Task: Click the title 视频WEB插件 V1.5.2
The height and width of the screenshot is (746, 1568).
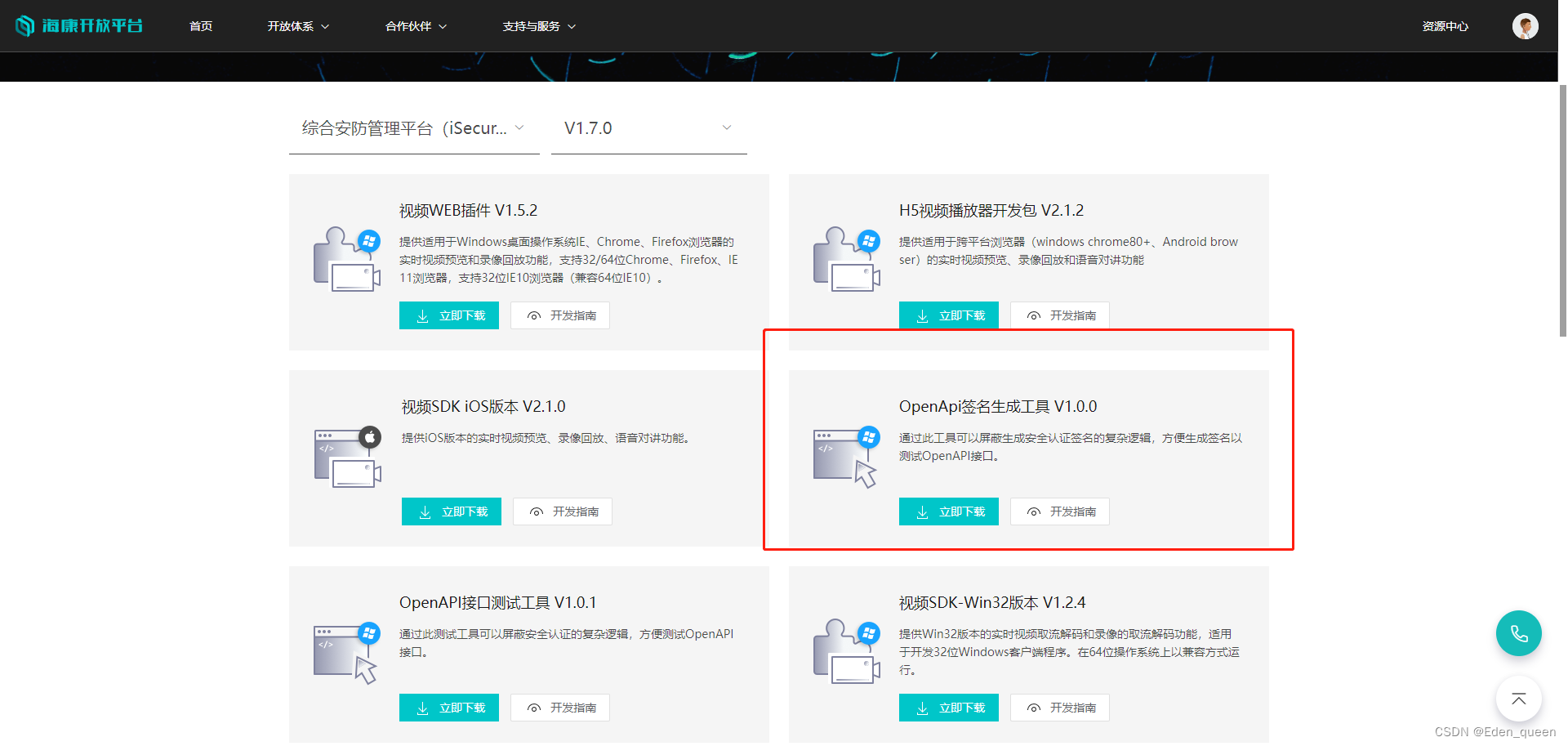Action: click(x=468, y=211)
